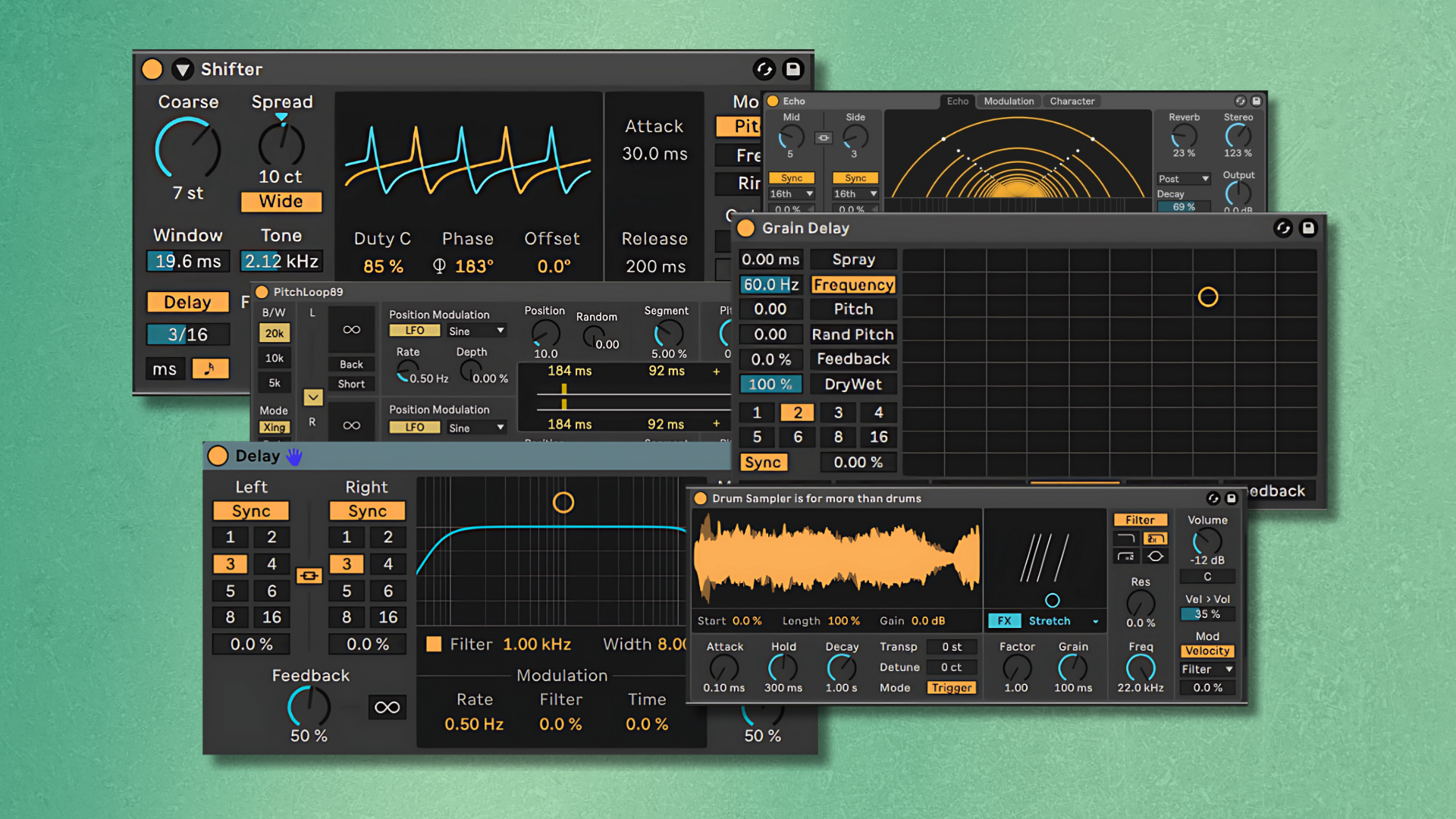Toggle the Echo device activator circle
This screenshot has width=1456, height=819.
click(x=773, y=101)
